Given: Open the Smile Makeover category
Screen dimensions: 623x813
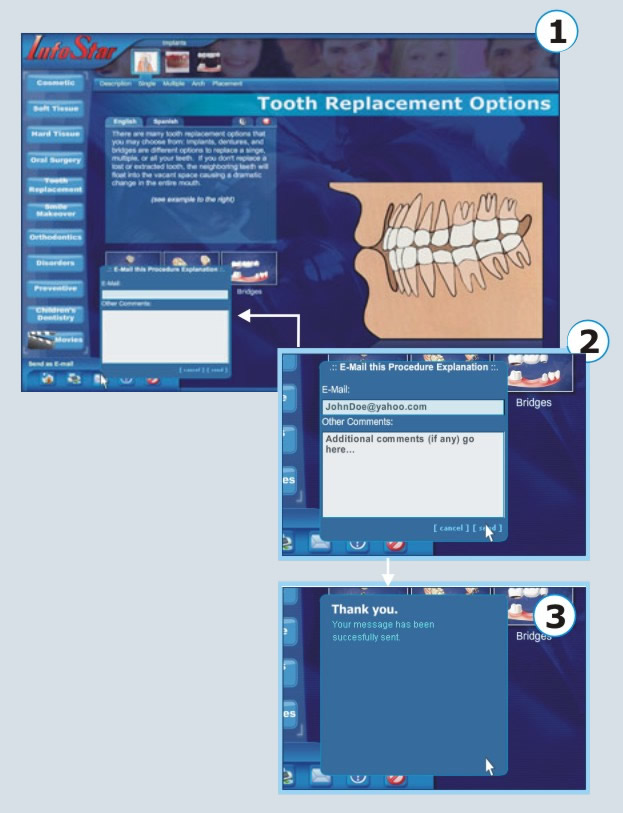Looking at the screenshot, I should pos(55,211).
